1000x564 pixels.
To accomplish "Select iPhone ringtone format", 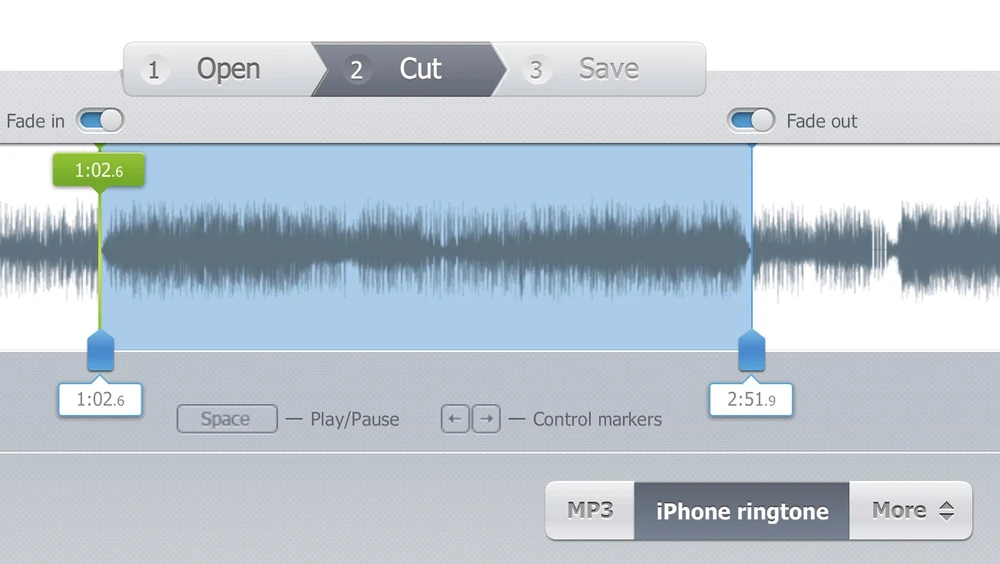I will (742, 510).
